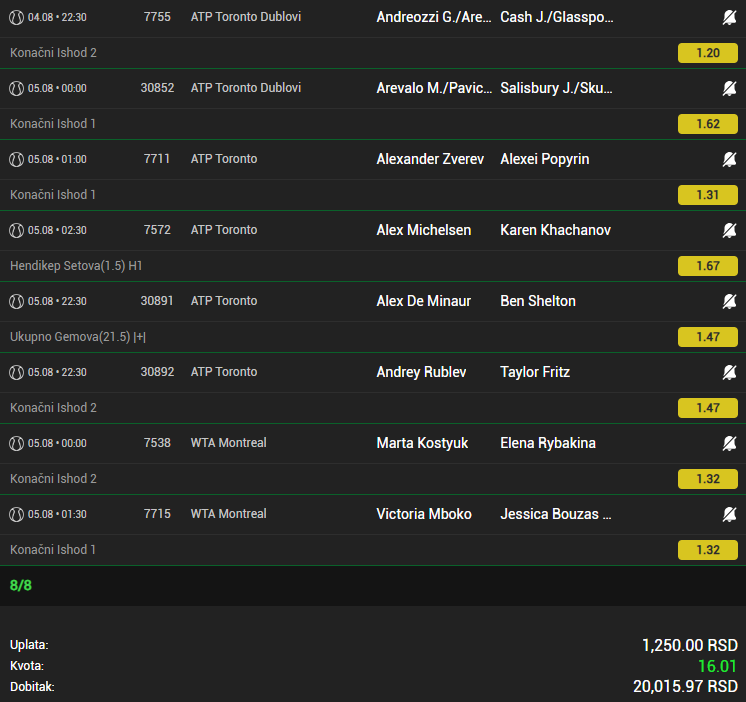Screen dimensions: 746x702
Task: Click tennis ball icon of match 7715
Action: click(x=16, y=515)
